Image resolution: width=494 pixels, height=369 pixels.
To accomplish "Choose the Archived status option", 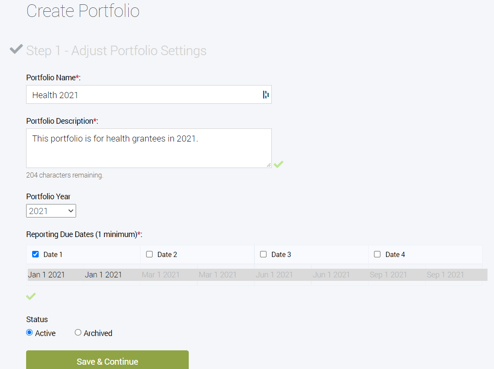I will tap(78, 333).
